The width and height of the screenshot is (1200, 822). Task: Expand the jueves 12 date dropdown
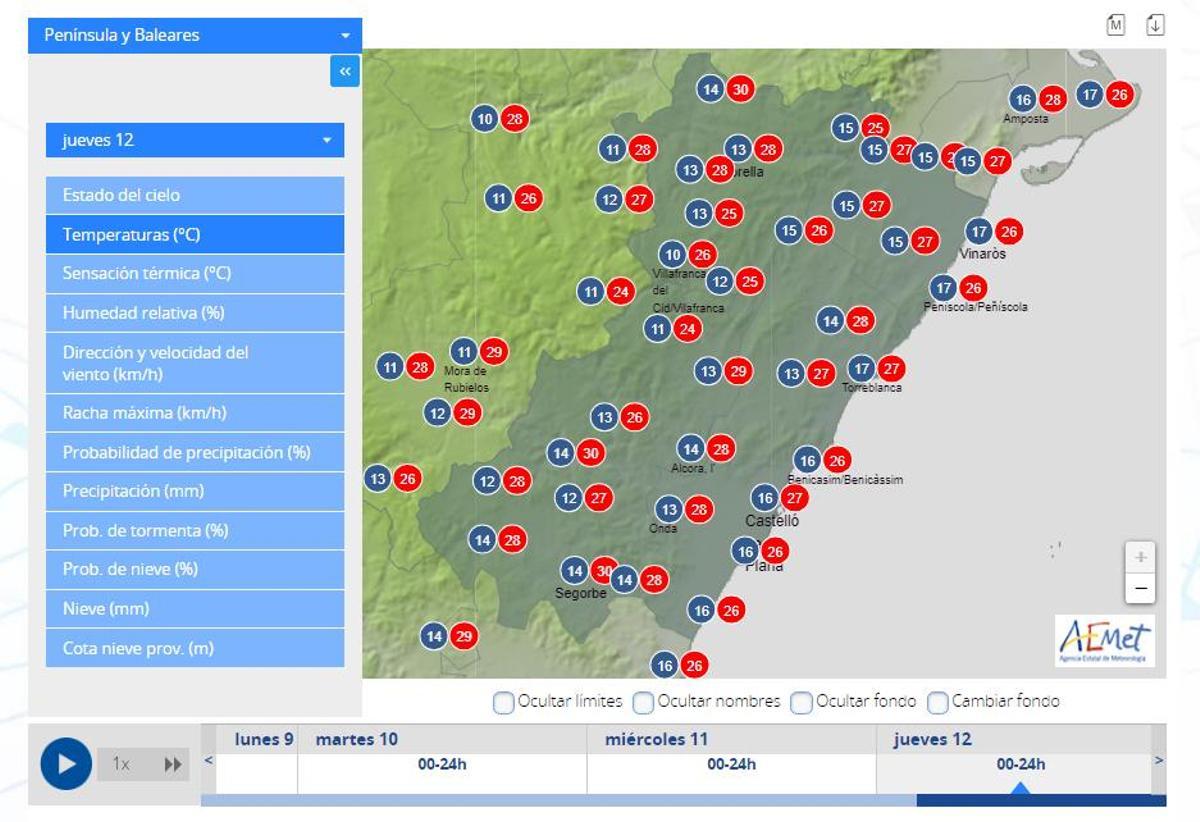195,140
